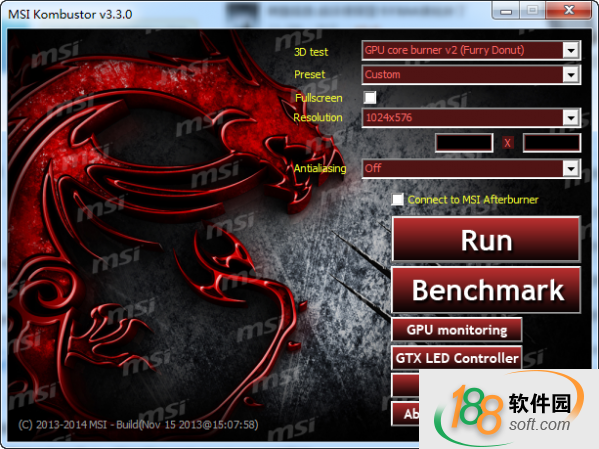The width and height of the screenshot is (599, 449).
Task: Close the MSI Kombustor window
Action: pos(569,10)
